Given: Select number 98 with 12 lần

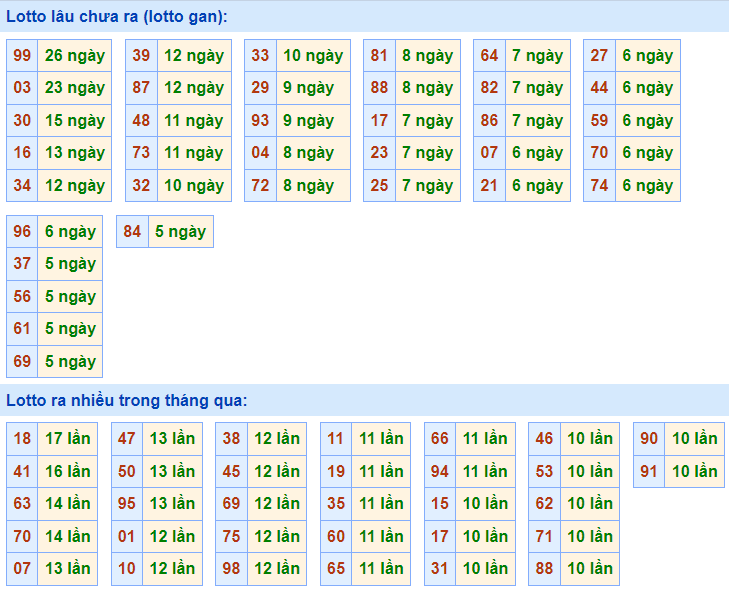Looking at the screenshot, I should coord(232,569).
